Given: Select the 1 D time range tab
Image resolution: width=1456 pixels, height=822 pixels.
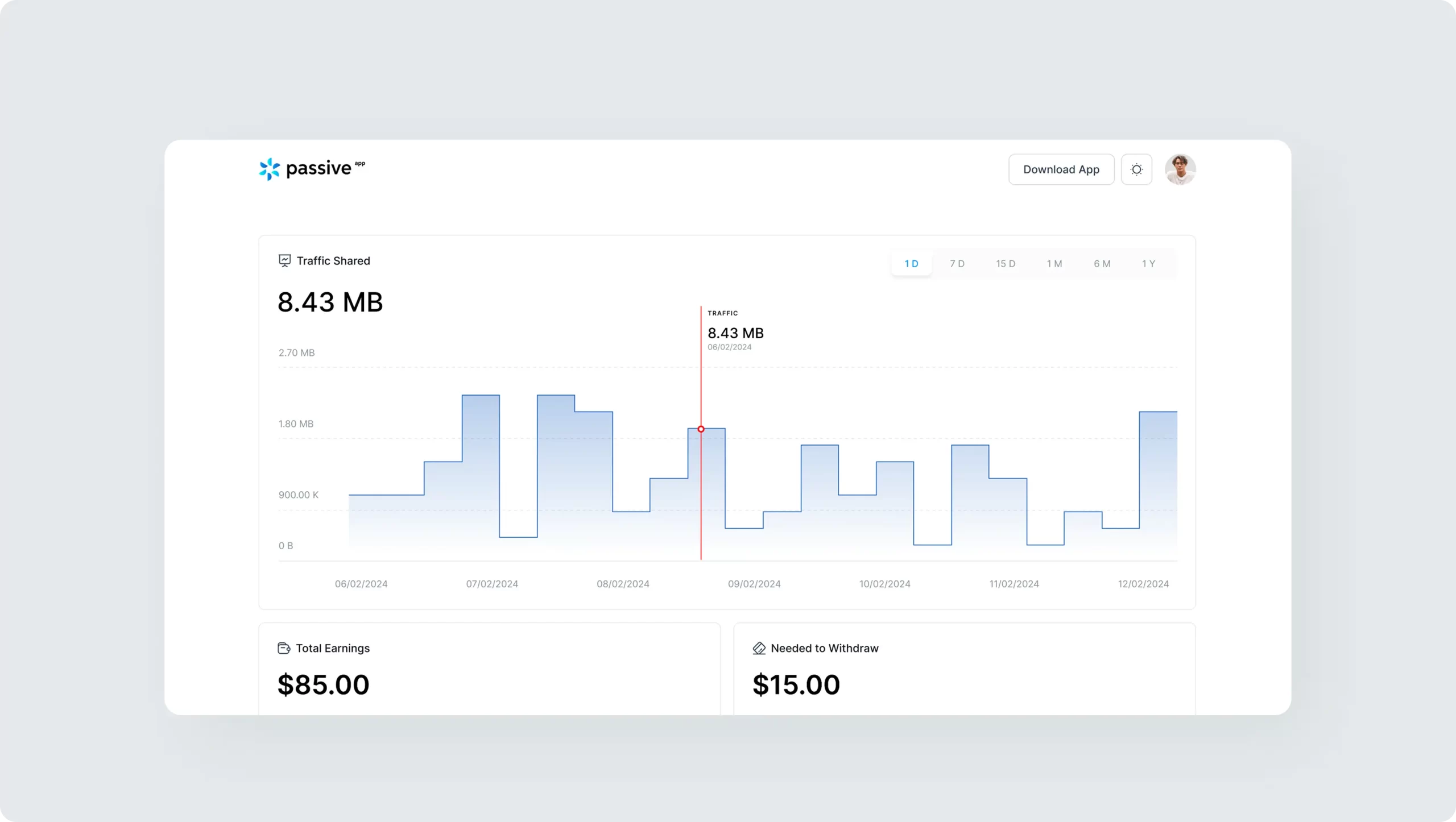Looking at the screenshot, I should pyautogui.click(x=911, y=264).
